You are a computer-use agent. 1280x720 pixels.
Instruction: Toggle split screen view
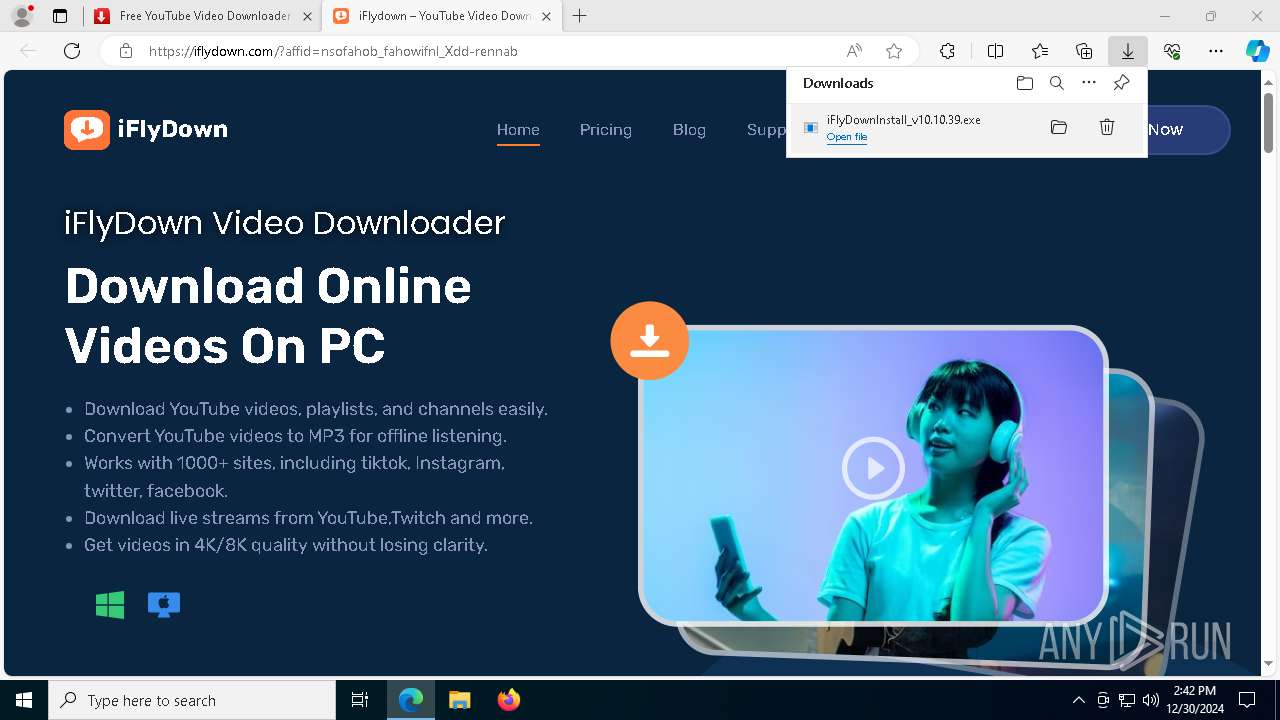[x=995, y=51]
